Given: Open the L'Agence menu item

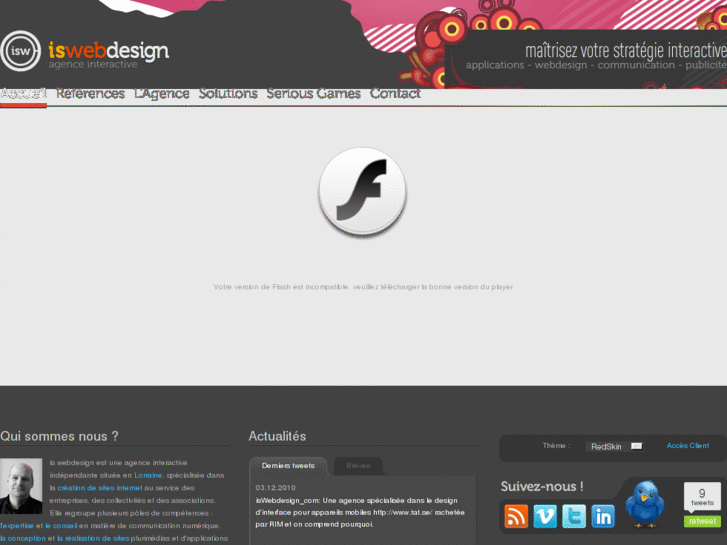Looking at the screenshot, I should (x=162, y=94).
